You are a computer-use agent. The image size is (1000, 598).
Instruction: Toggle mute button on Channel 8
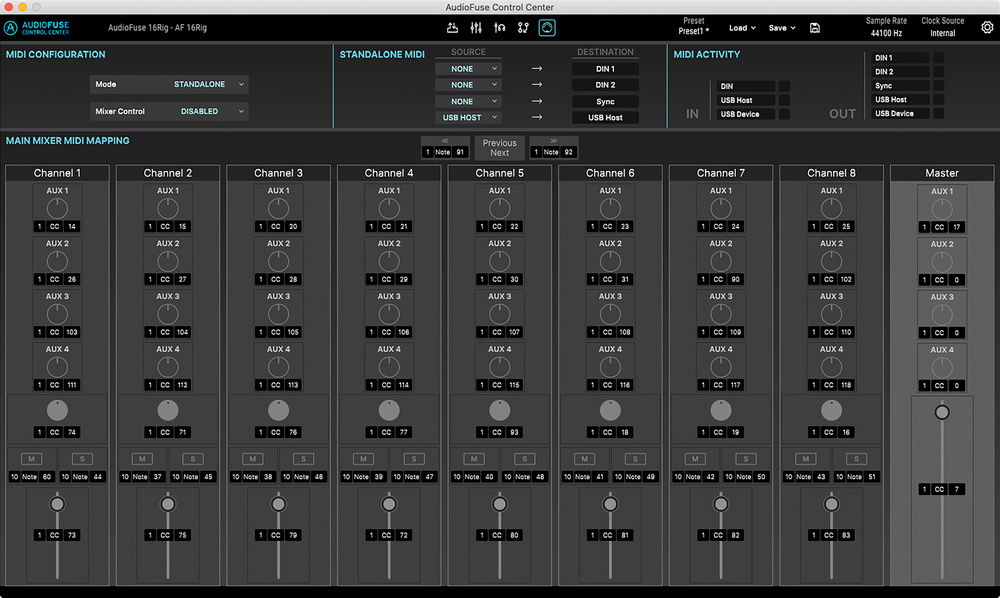805,458
